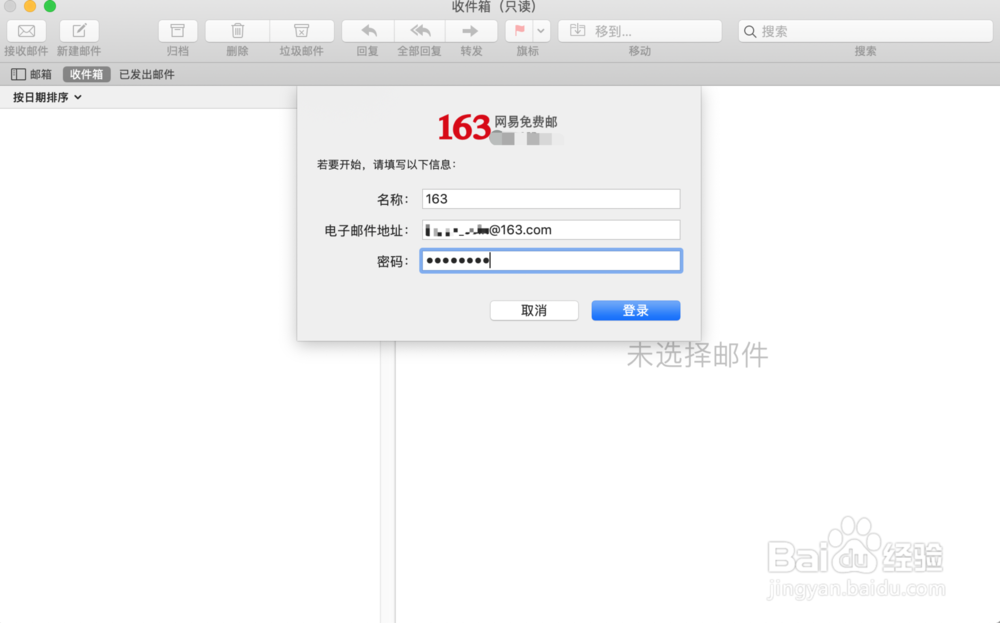Viewport: 1000px width, 623px height.
Task: Click the 搜索 search field
Action: tap(865, 31)
